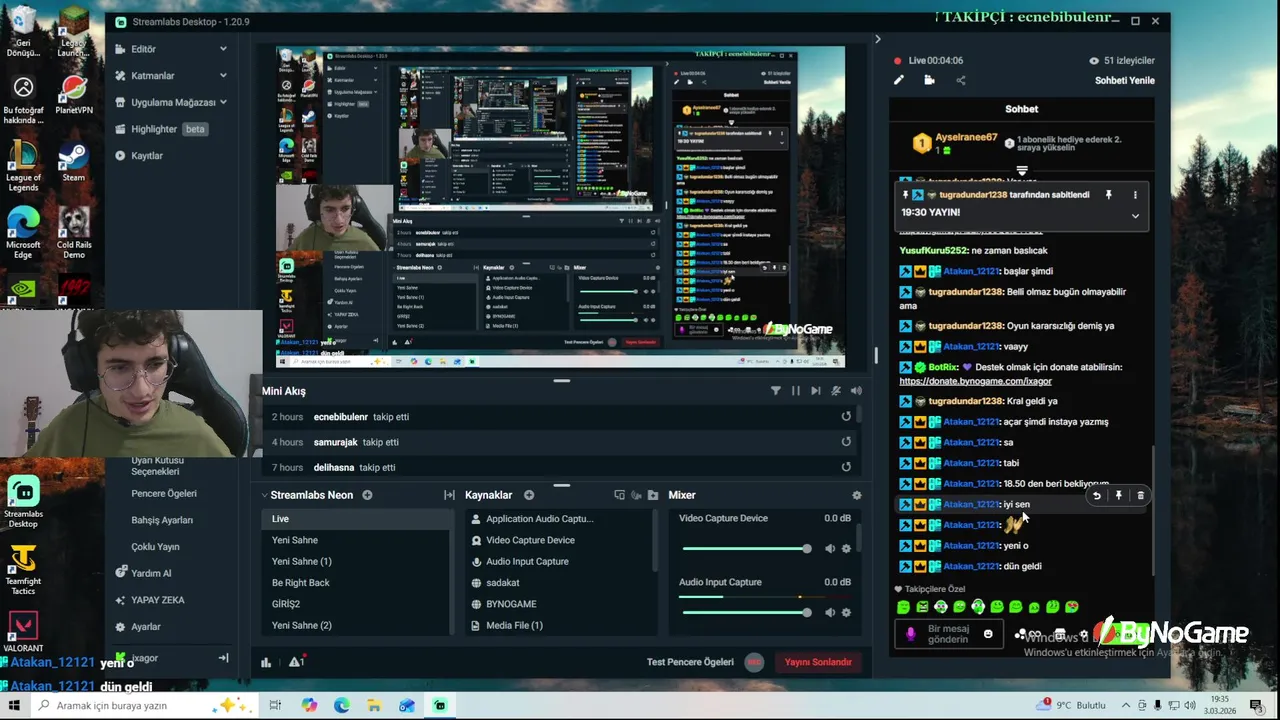Viewport: 1280px width, 720px height.
Task: Expand the pinned 19:30 YAYIN! message
Action: pos(1135,215)
